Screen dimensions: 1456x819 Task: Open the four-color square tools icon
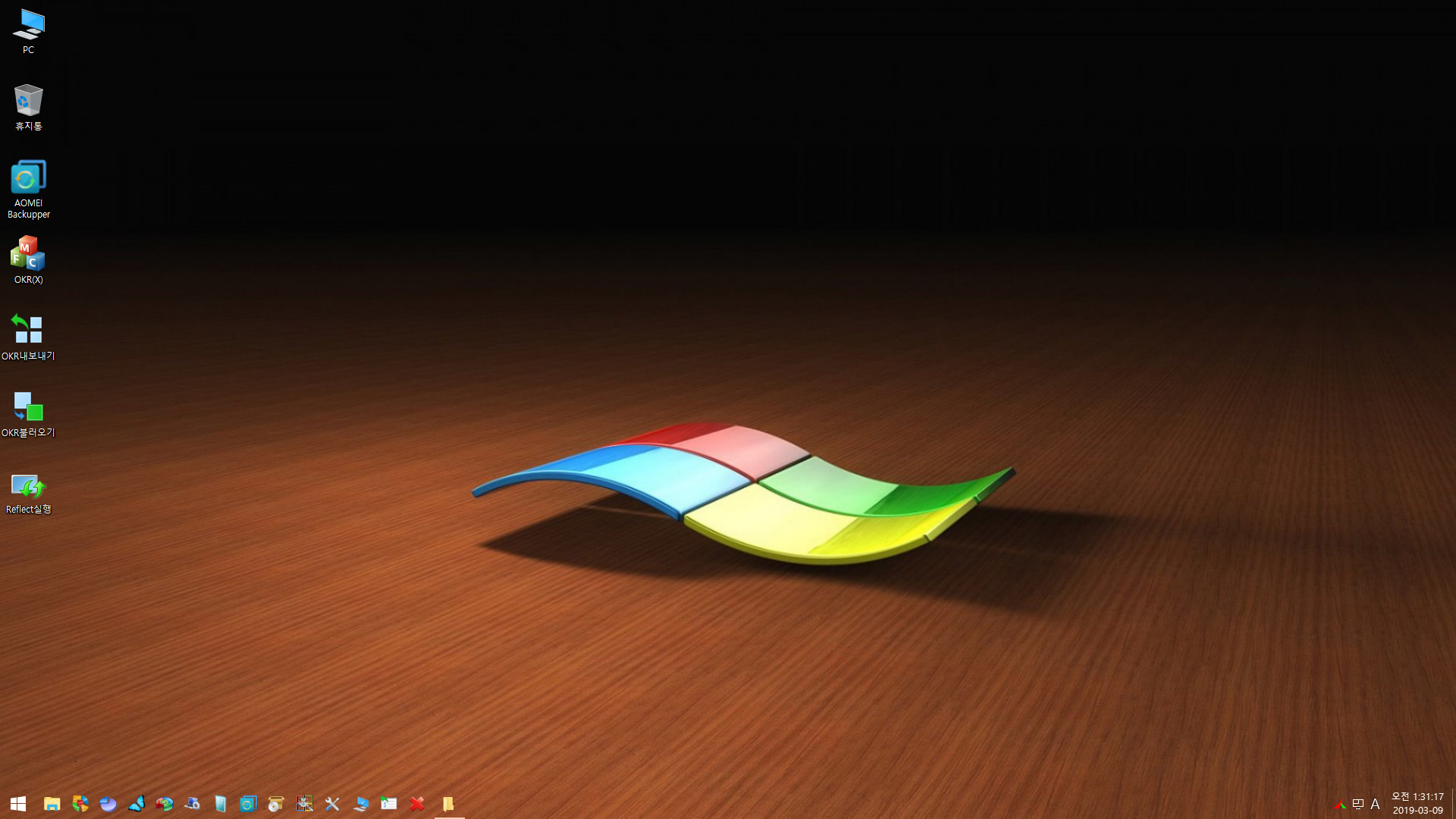click(x=304, y=804)
